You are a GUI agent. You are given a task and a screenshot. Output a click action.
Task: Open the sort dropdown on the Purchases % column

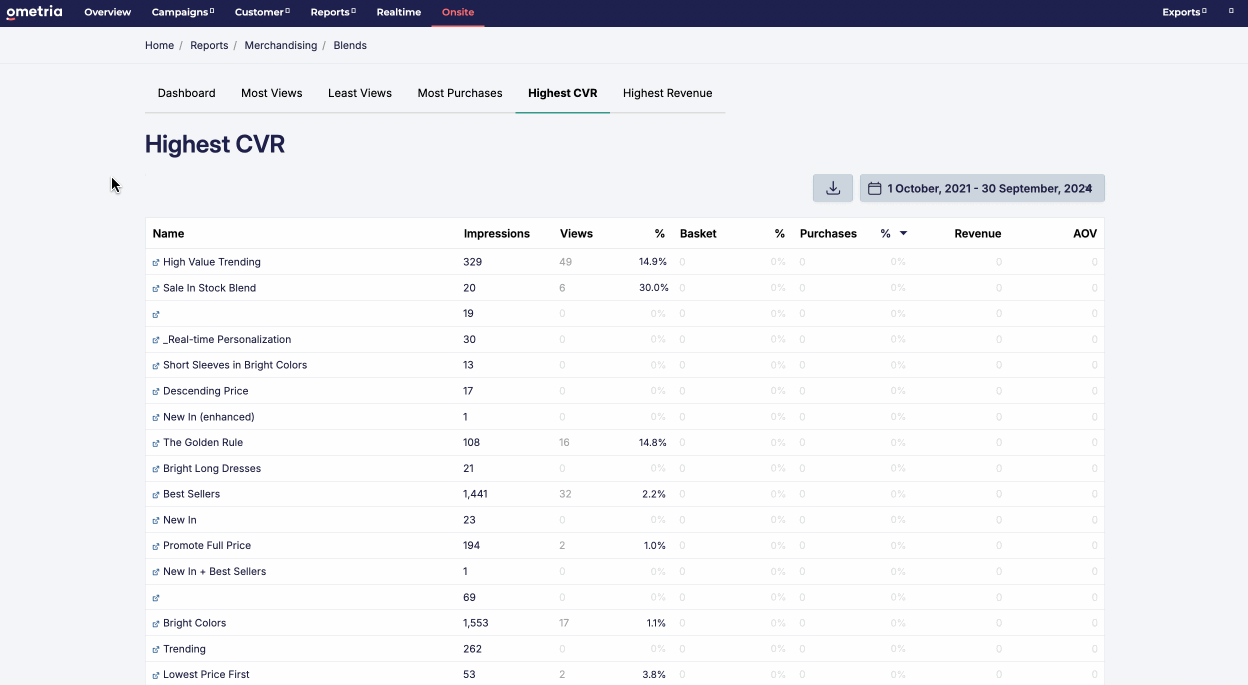(x=903, y=233)
